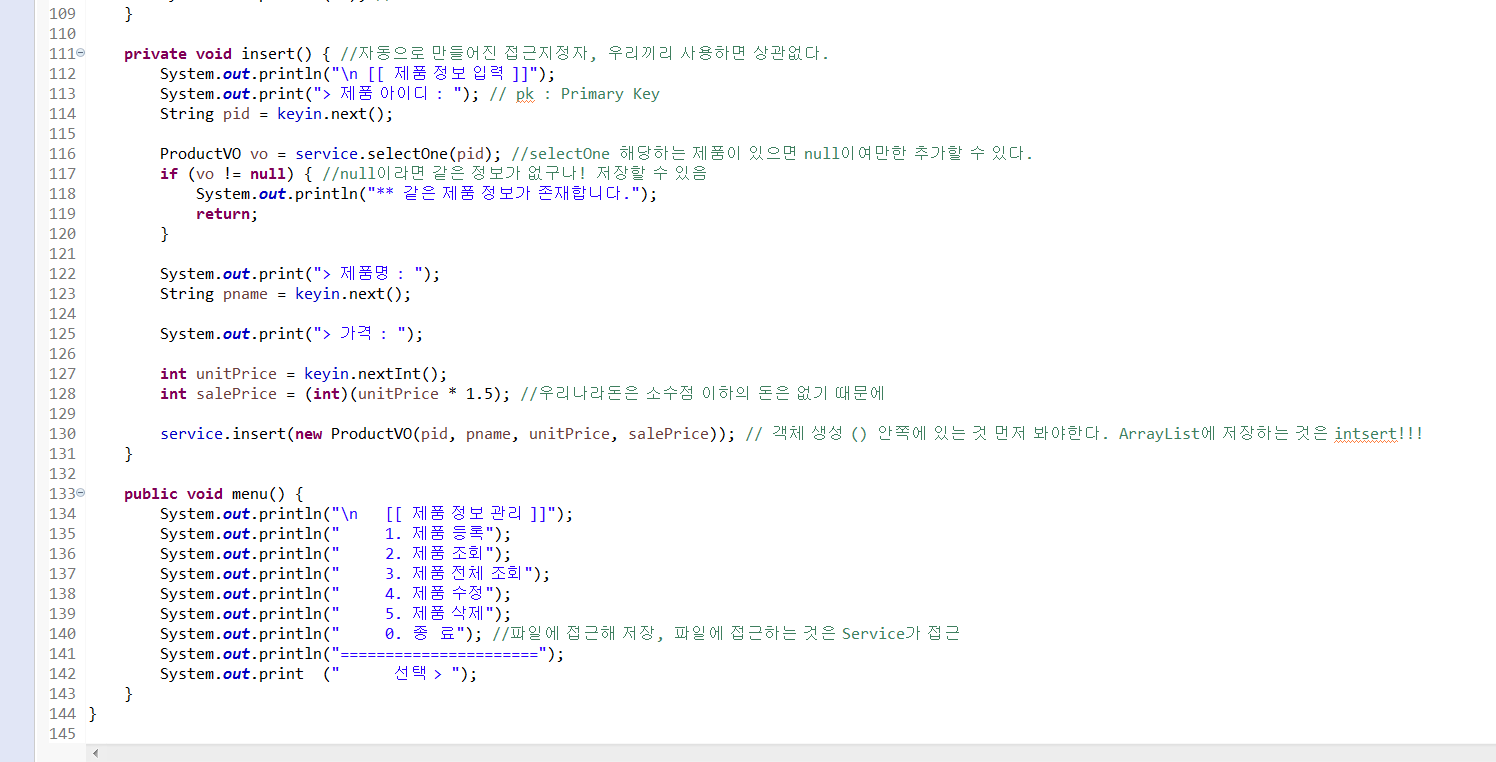The height and width of the screenshot is (762, 1496).
Task: Click the 'insert' method name on line 111
Action: pyautogui.click(x=268, y=54)
